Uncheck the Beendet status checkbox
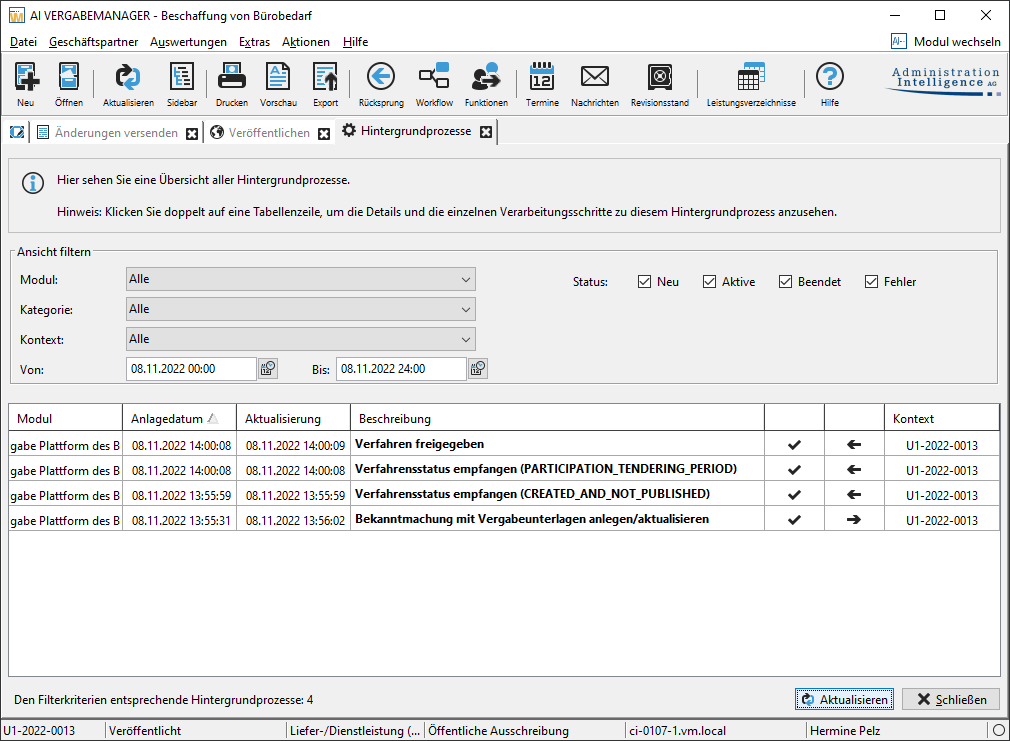This screenshot has height=741, width=1010. tap(785, 282)
